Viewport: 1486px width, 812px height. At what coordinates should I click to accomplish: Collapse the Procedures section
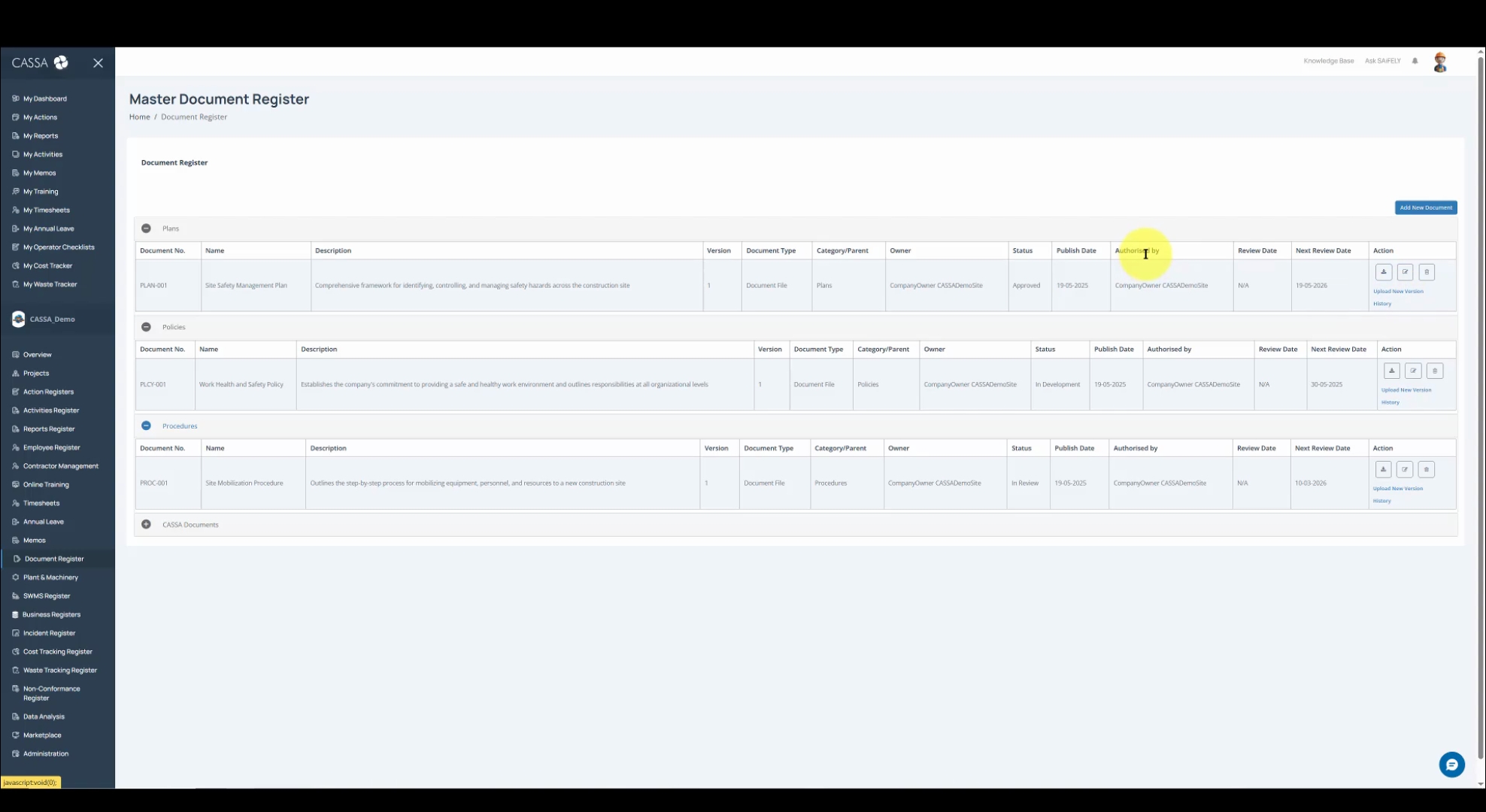tap(146, 426)
